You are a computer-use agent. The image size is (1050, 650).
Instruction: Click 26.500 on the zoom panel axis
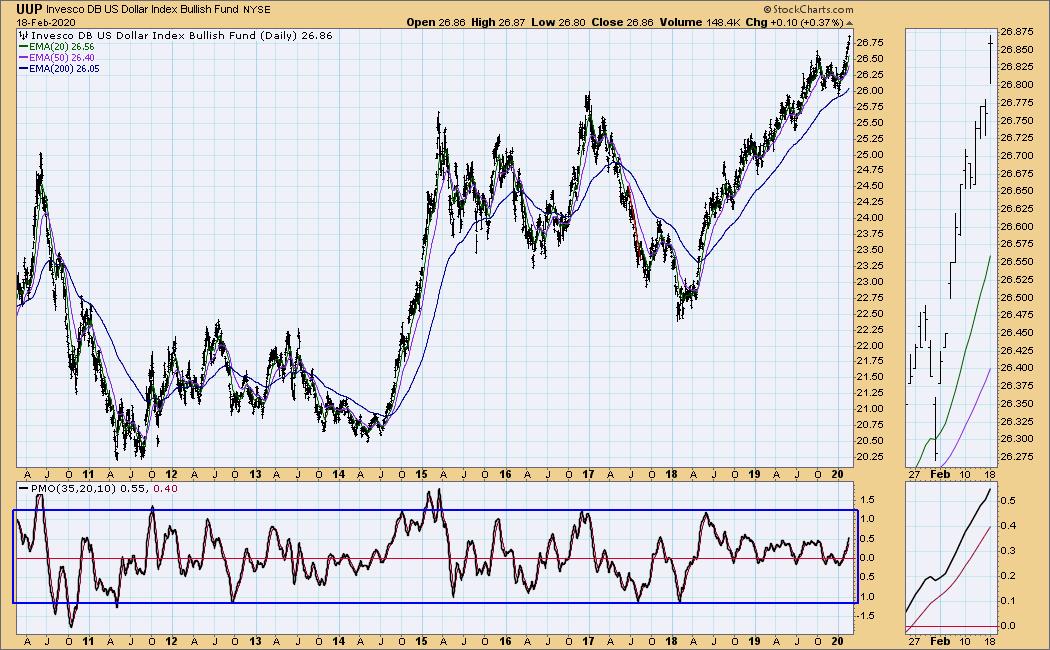[x=1017, y=297]
